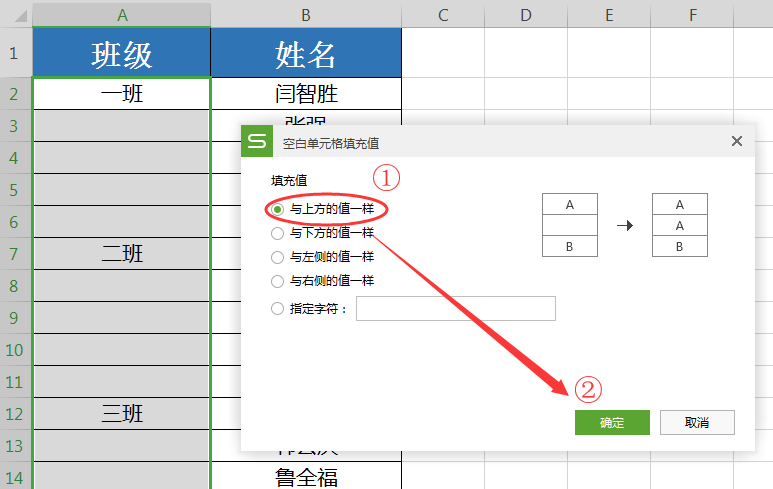Select row 11 header

click(14, 382)
